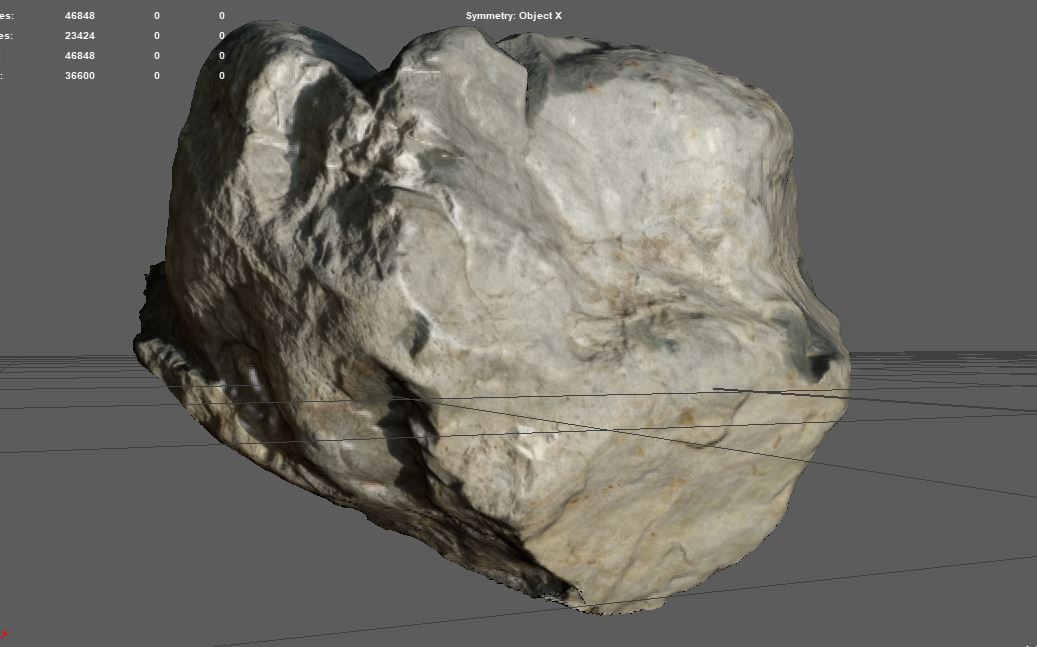Click the zero to the right of 23424
Screen dimensions: 1037x647
pyautogui.click(x=157, y=36)
